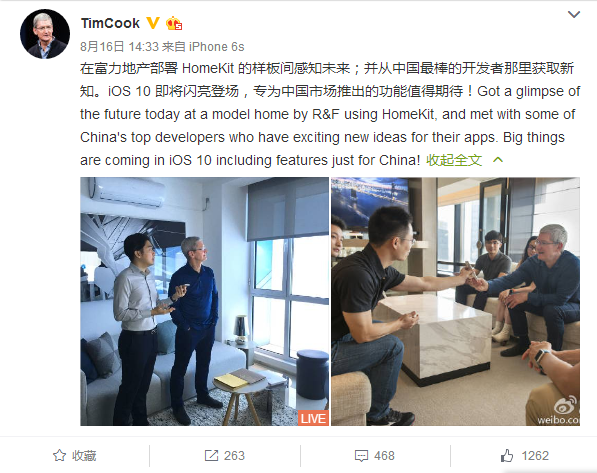Click the 468 comment count
This screenshot has width=597, height=473.
[x=384, y=455]
